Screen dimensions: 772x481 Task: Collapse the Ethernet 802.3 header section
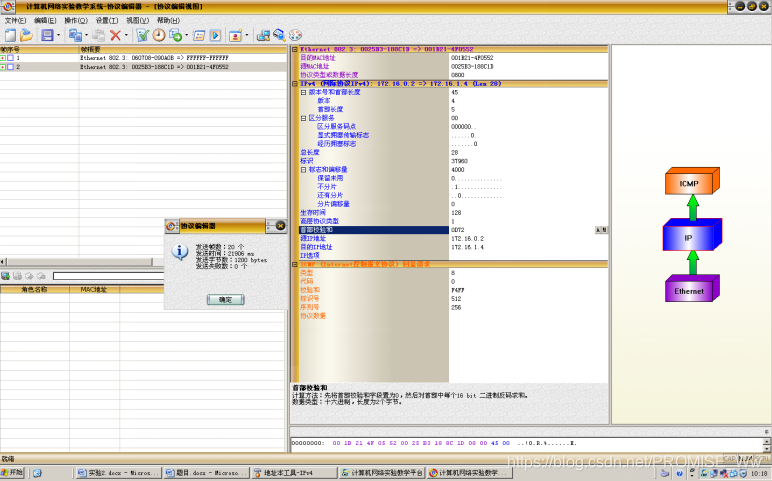(x=295, y=49)
